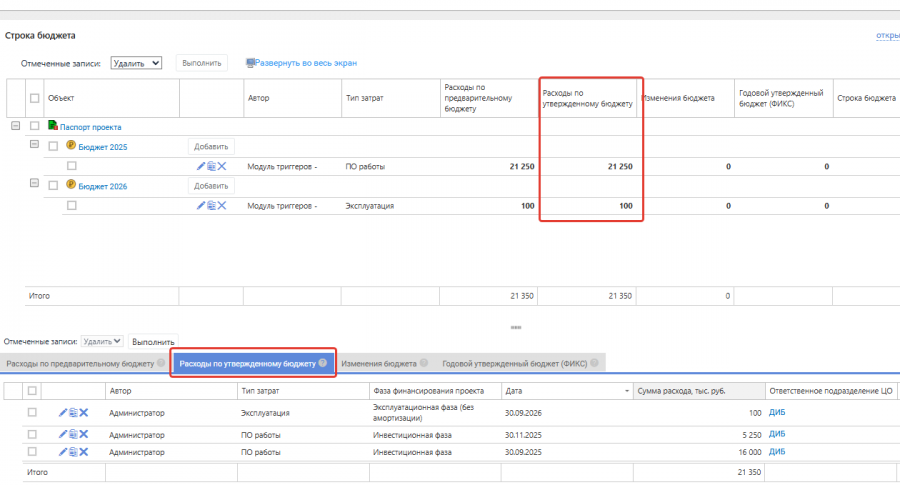Open the upper Удалить action dropdown

tap(136, 63)
